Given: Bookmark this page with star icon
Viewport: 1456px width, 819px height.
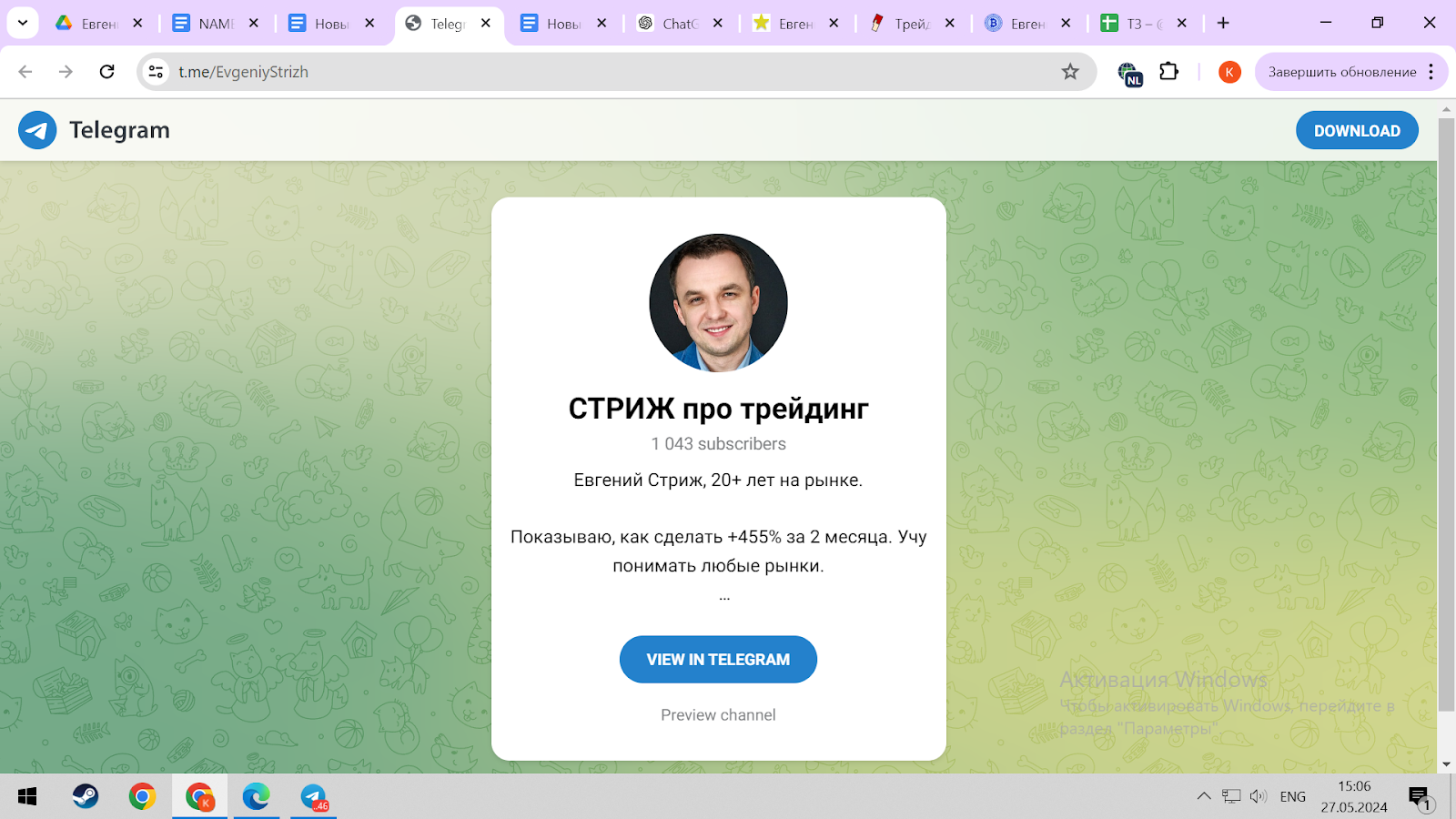Looking at the screenshot, I should (x=1070, y=72).
